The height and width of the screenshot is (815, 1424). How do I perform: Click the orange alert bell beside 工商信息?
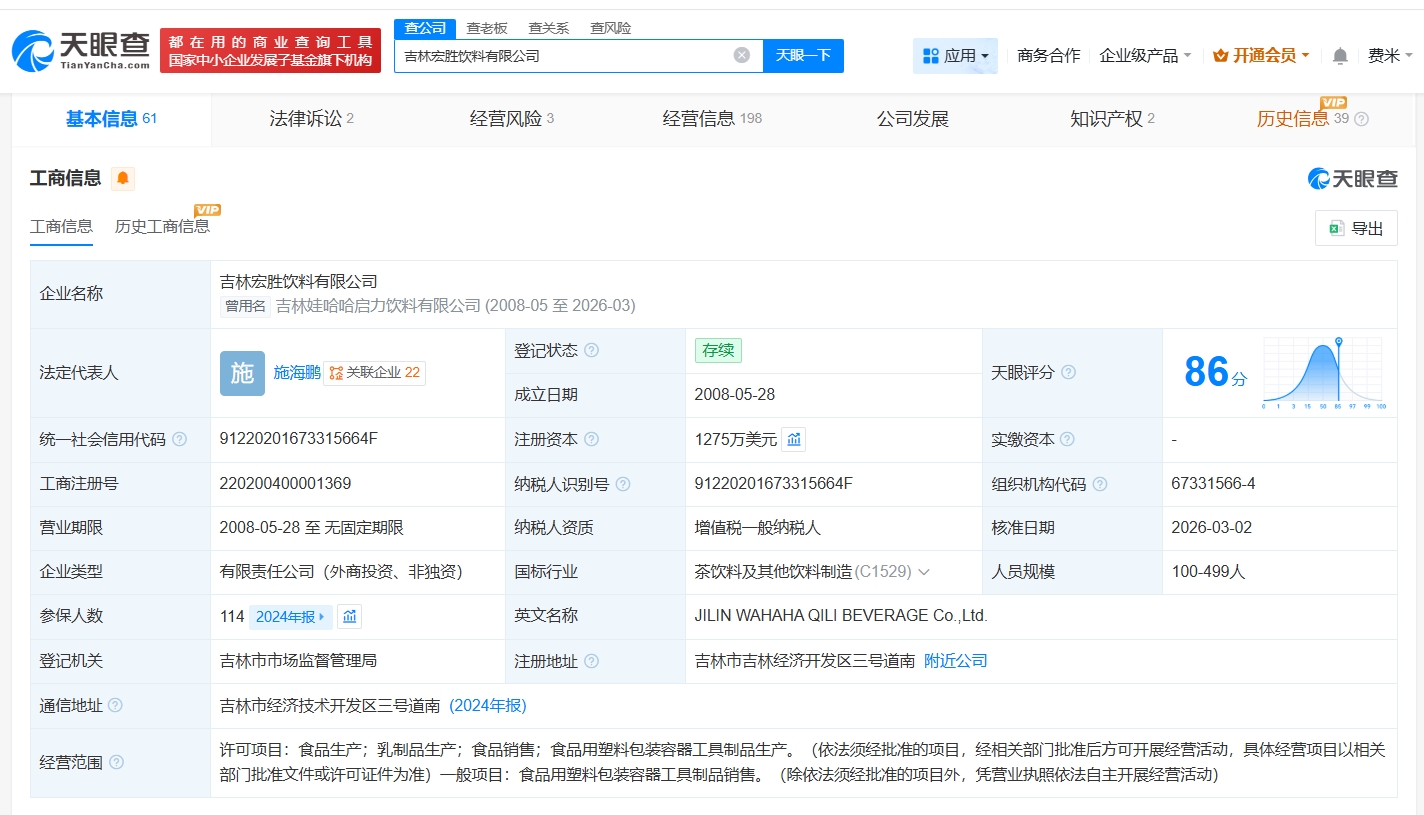(123, 179)
